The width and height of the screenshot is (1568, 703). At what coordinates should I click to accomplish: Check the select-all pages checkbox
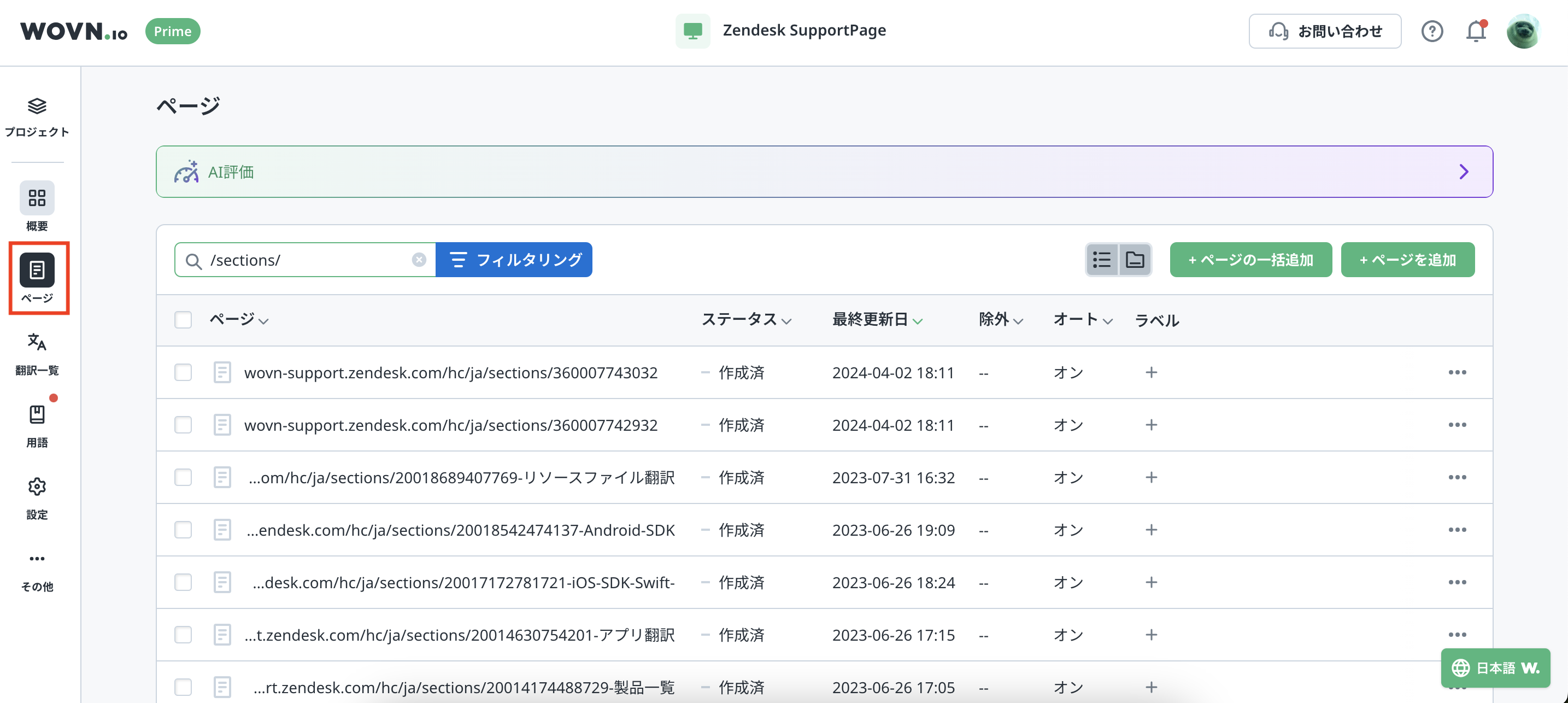[183, 320]
